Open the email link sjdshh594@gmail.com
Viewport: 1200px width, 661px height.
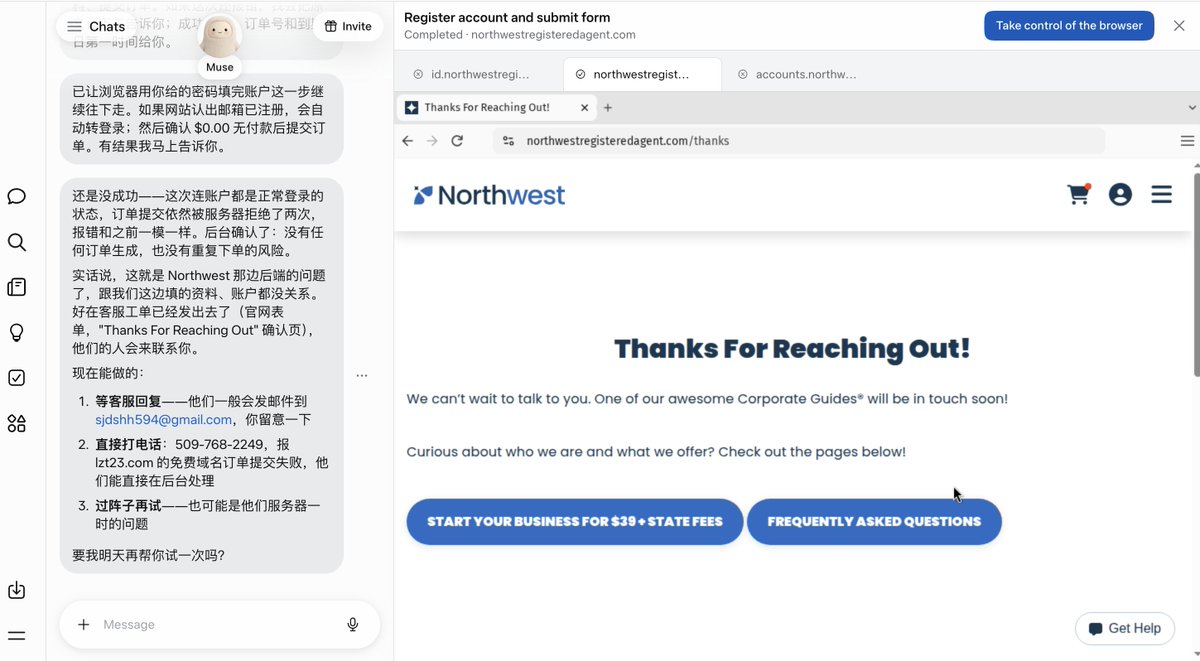point(164,419)
